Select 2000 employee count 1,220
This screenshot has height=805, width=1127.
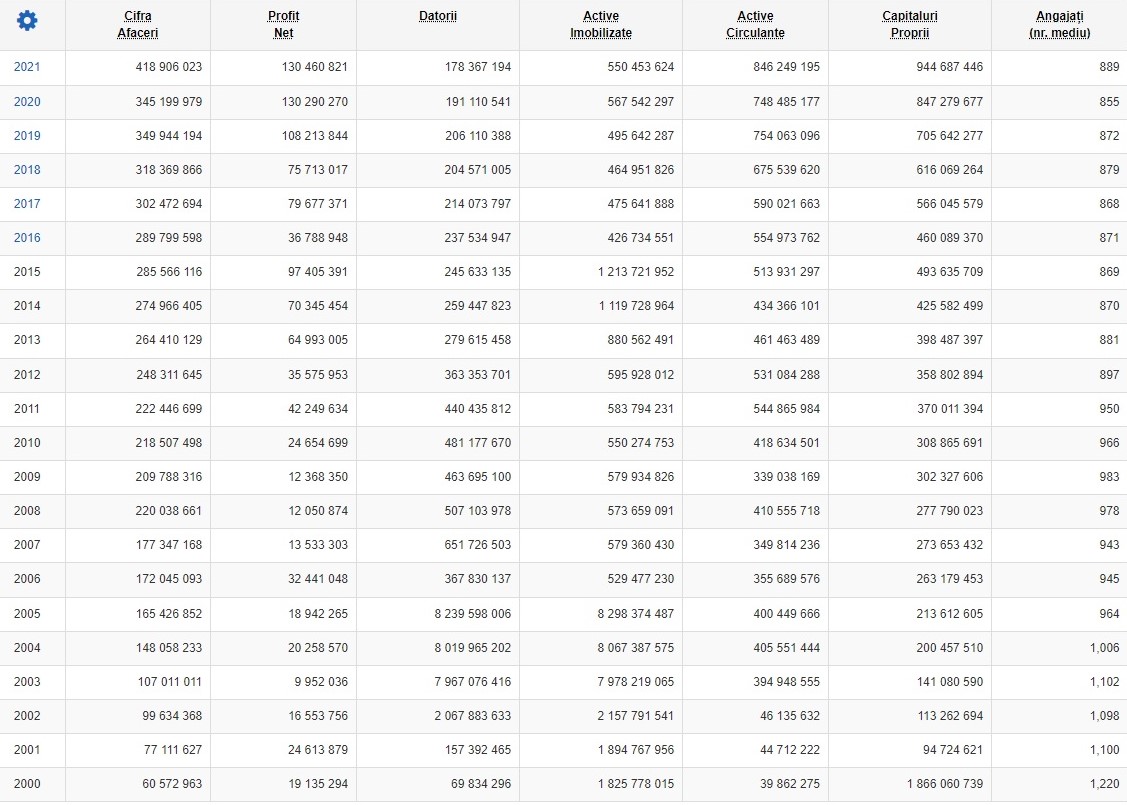tap(1105, 783)
